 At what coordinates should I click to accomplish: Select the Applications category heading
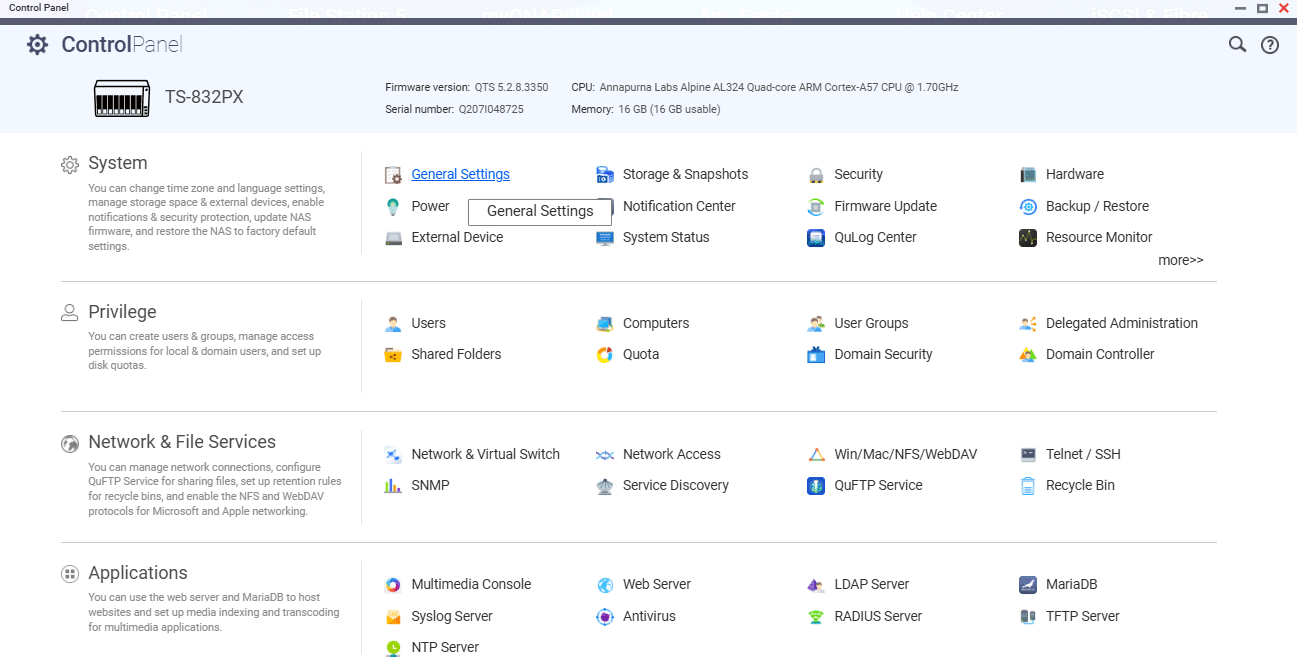pyautogui.click(x=137, y=573)
